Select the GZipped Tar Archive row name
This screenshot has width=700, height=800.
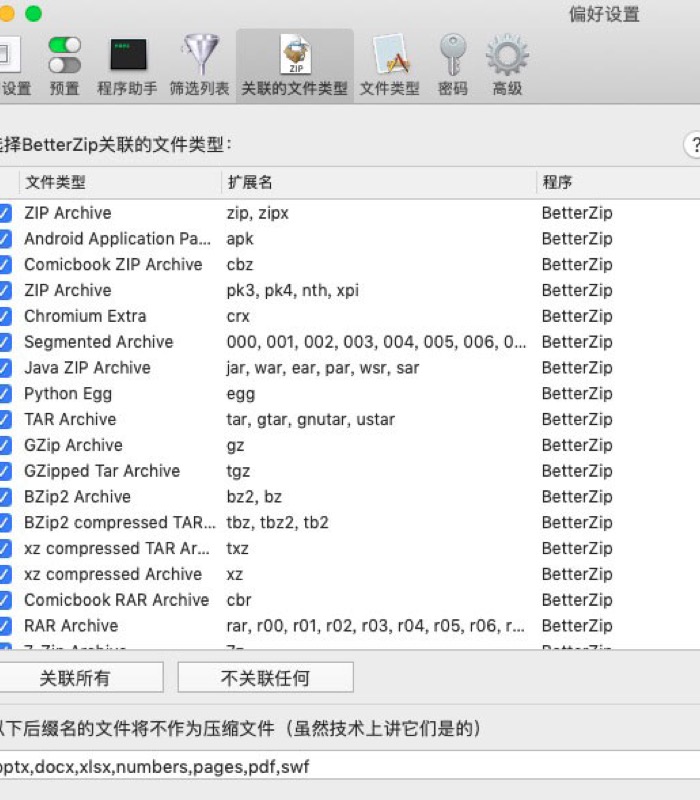102,471
